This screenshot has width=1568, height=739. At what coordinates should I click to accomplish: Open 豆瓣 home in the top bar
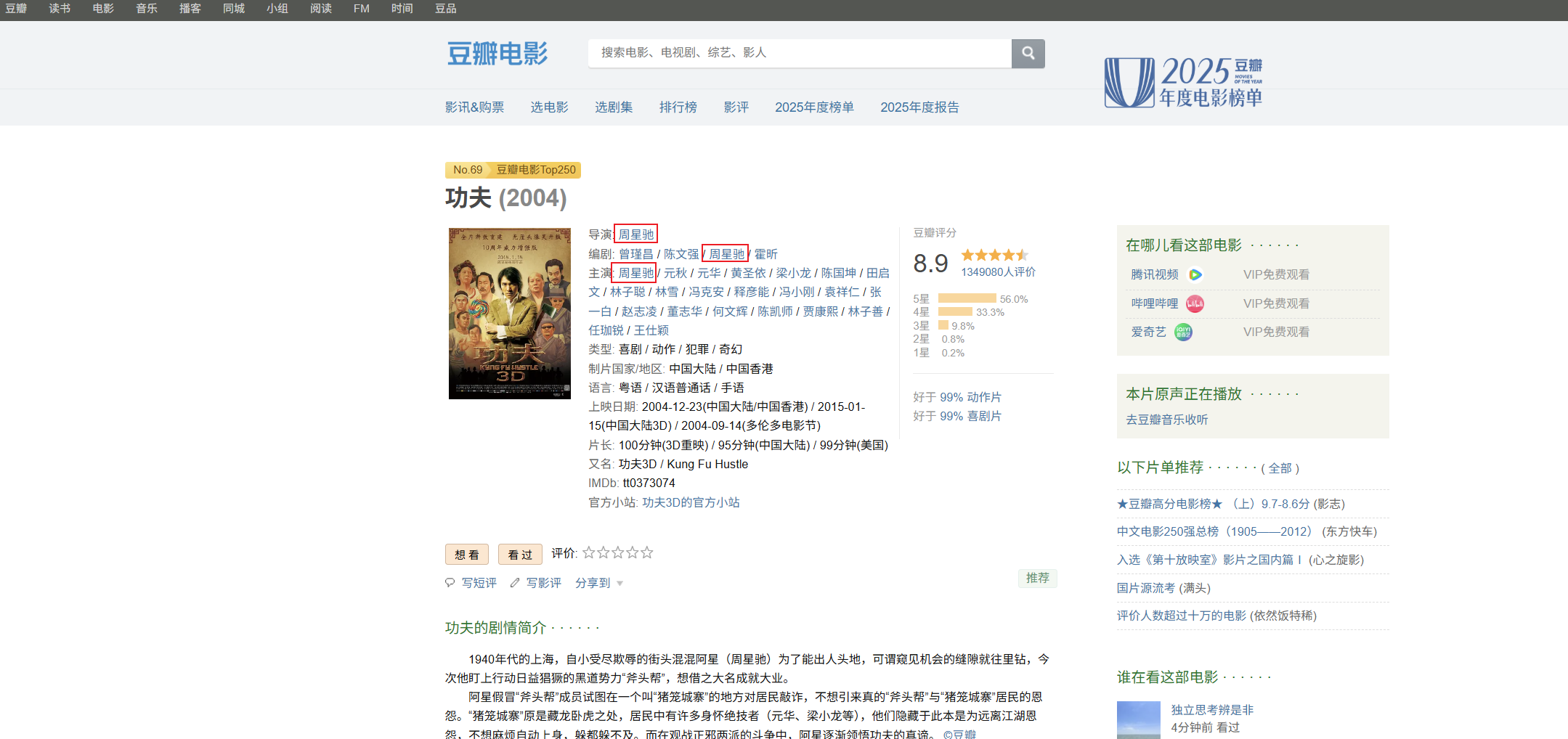coord(16,9)
